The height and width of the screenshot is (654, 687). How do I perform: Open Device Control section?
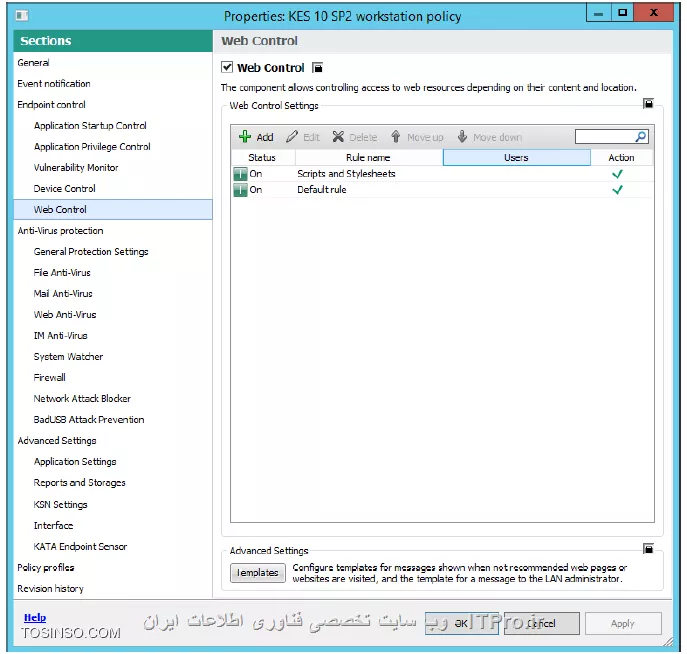(x=64, y=189)
